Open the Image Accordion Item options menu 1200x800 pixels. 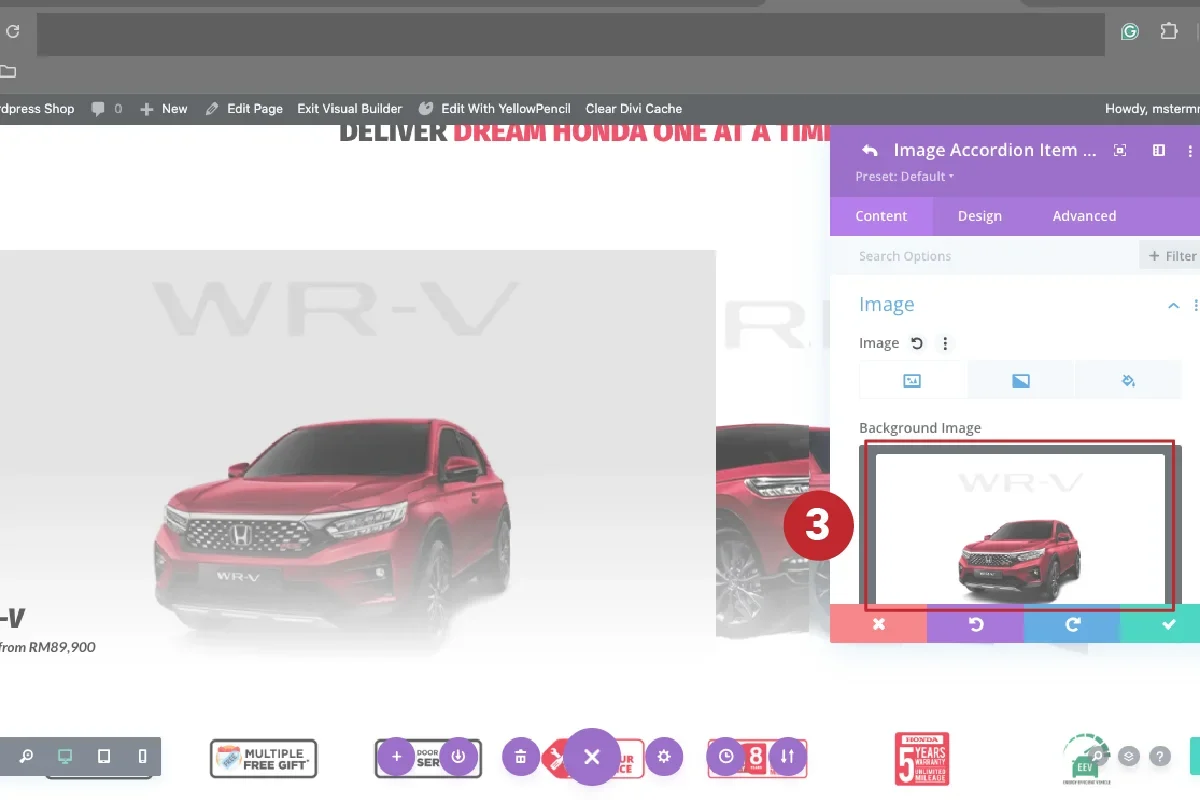pyautogui.click(x=1189, y=150)
